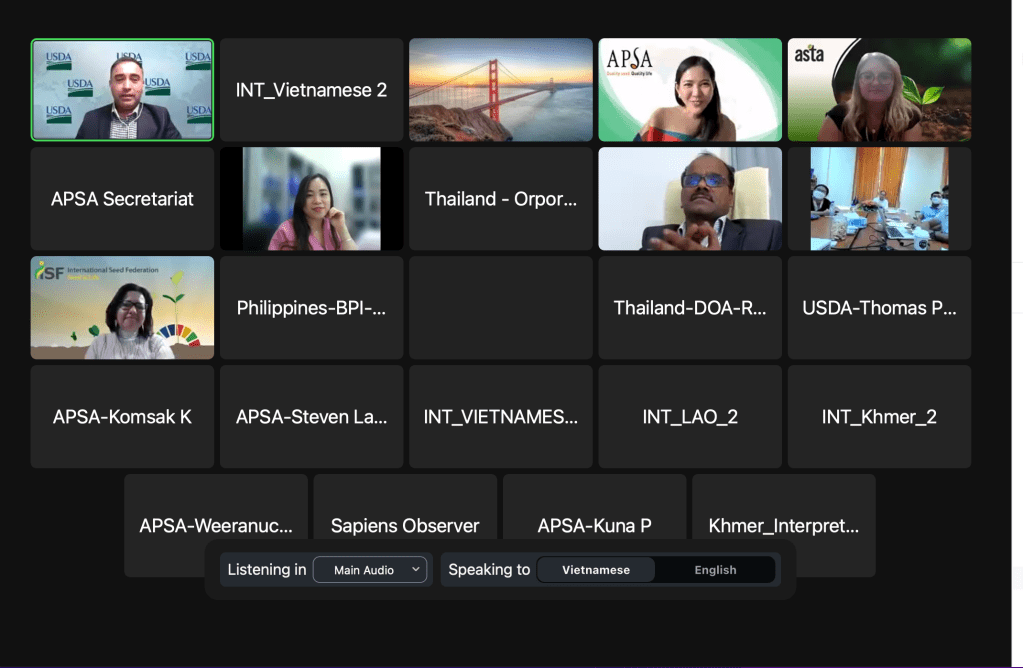Select Vietnamese as speaking language

pos(596,570)
